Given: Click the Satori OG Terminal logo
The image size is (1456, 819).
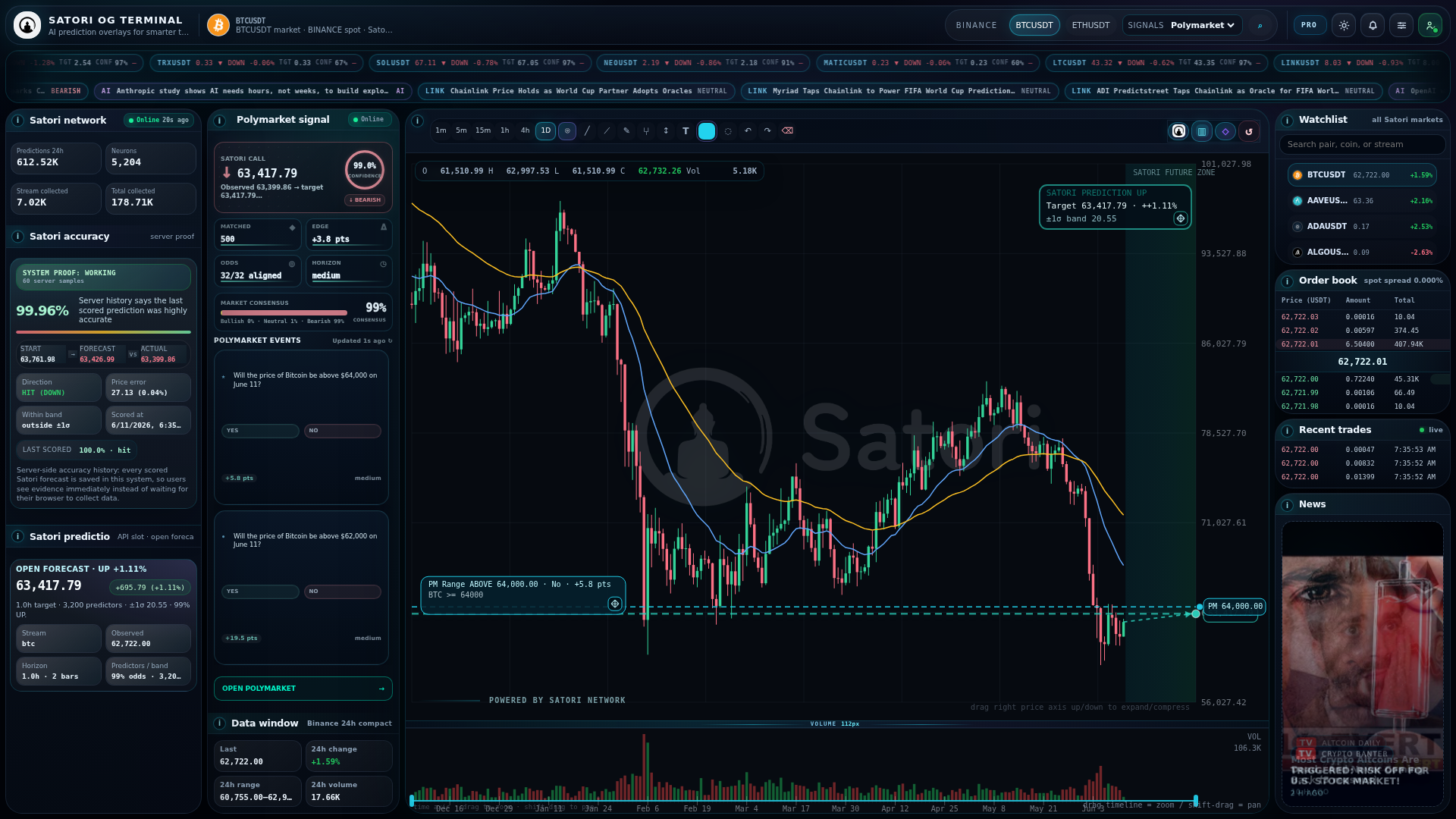Looking at the screenshot, I should tap(27, 25).
